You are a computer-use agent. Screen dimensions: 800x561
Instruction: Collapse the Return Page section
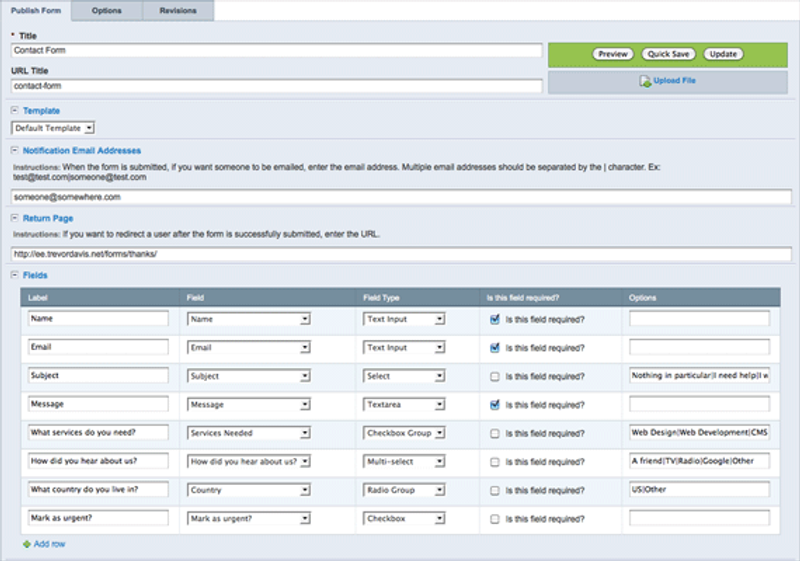click(14, 218)
